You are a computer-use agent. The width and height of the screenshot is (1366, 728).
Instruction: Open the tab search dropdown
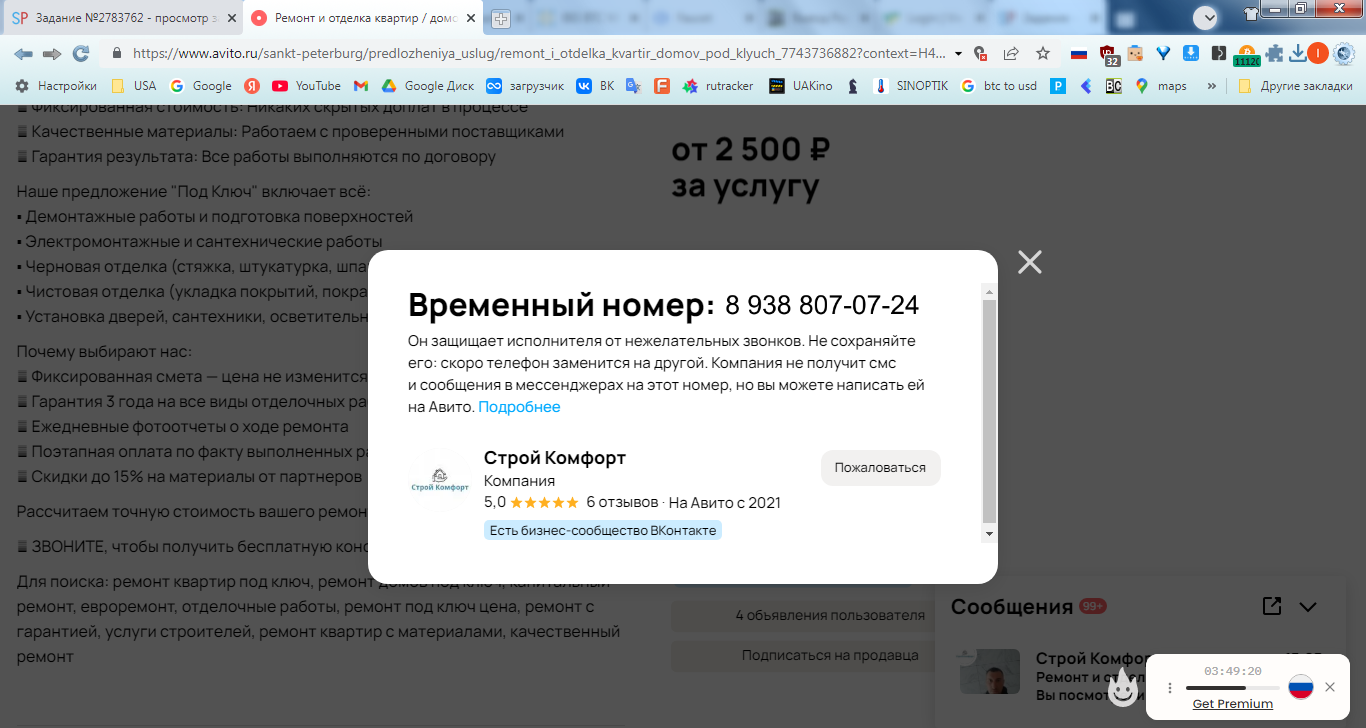click(1206, 16)
